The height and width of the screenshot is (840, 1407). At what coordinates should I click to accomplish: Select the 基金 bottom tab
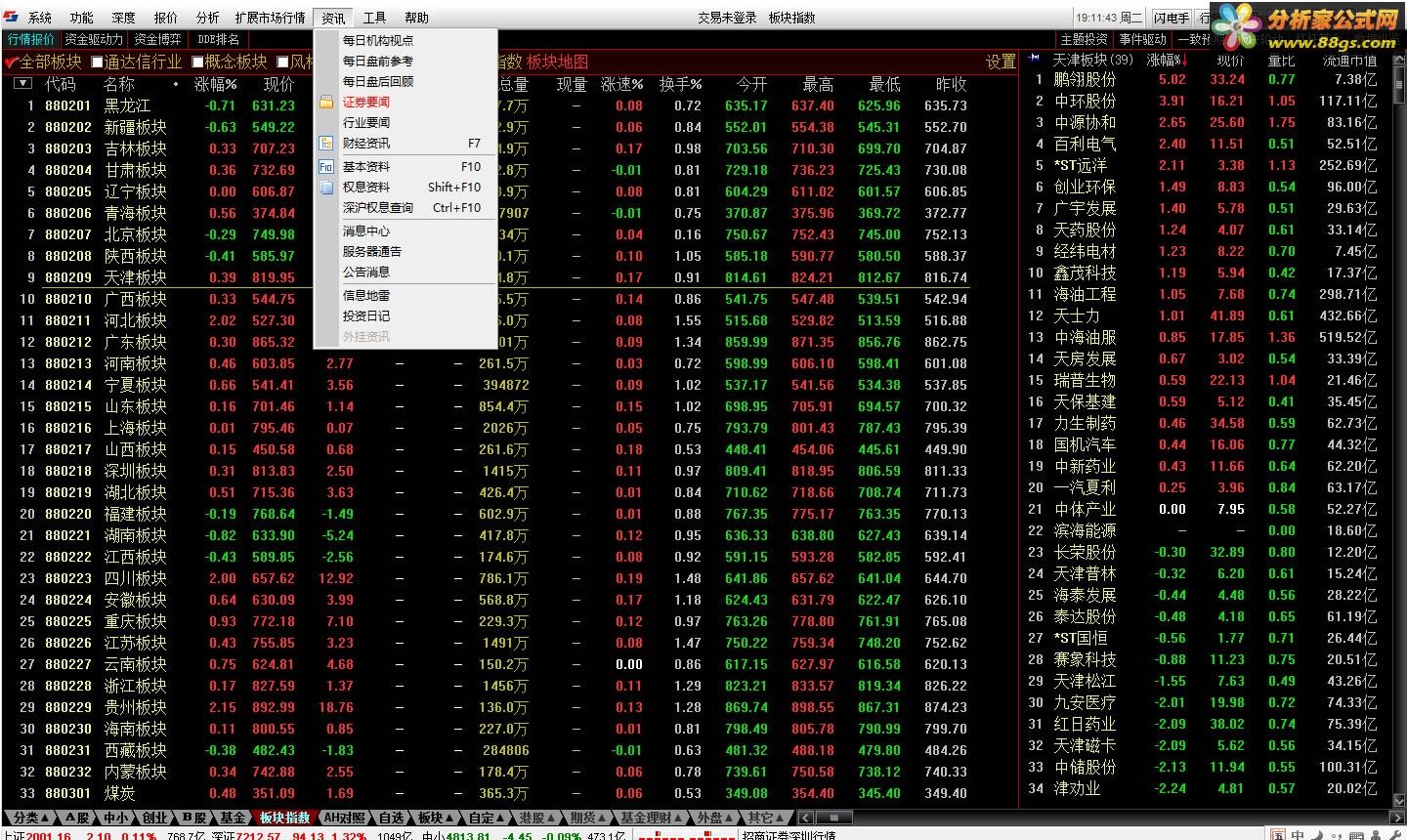(x=233, y=818)
